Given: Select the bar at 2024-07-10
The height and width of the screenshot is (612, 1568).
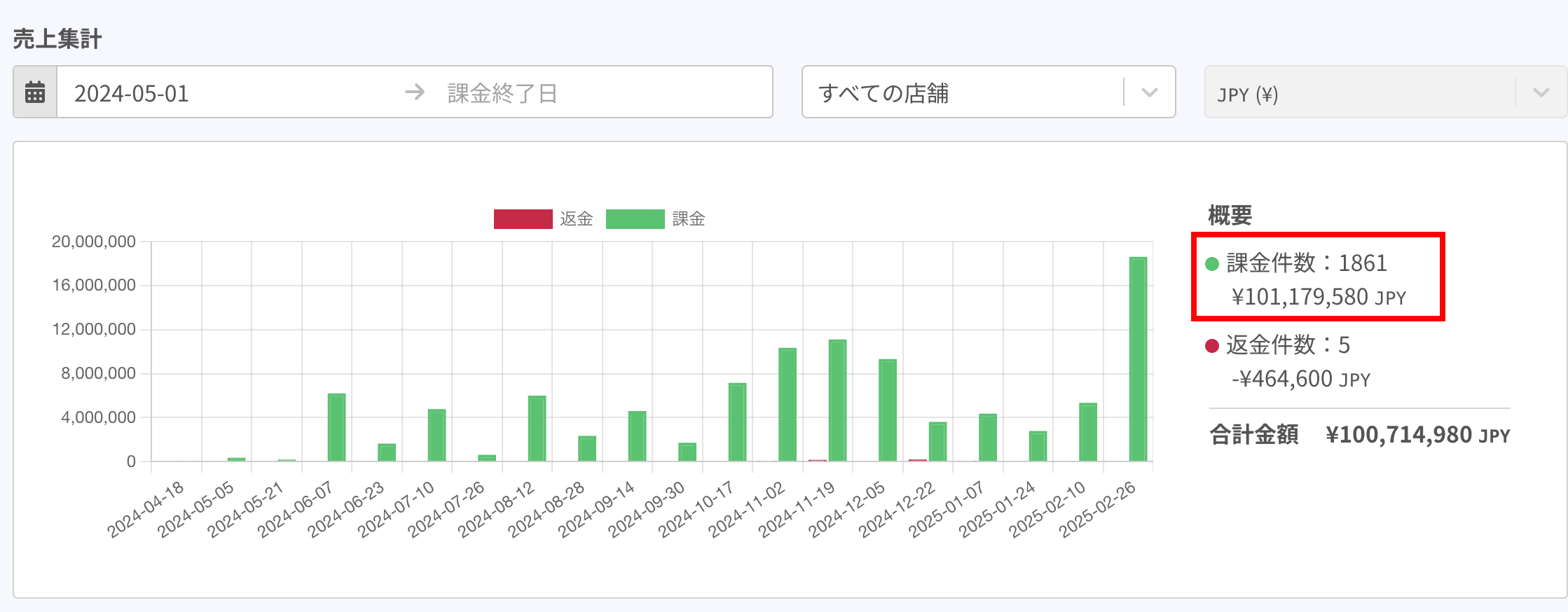Looking at the screenshot, I should (436, 435).
